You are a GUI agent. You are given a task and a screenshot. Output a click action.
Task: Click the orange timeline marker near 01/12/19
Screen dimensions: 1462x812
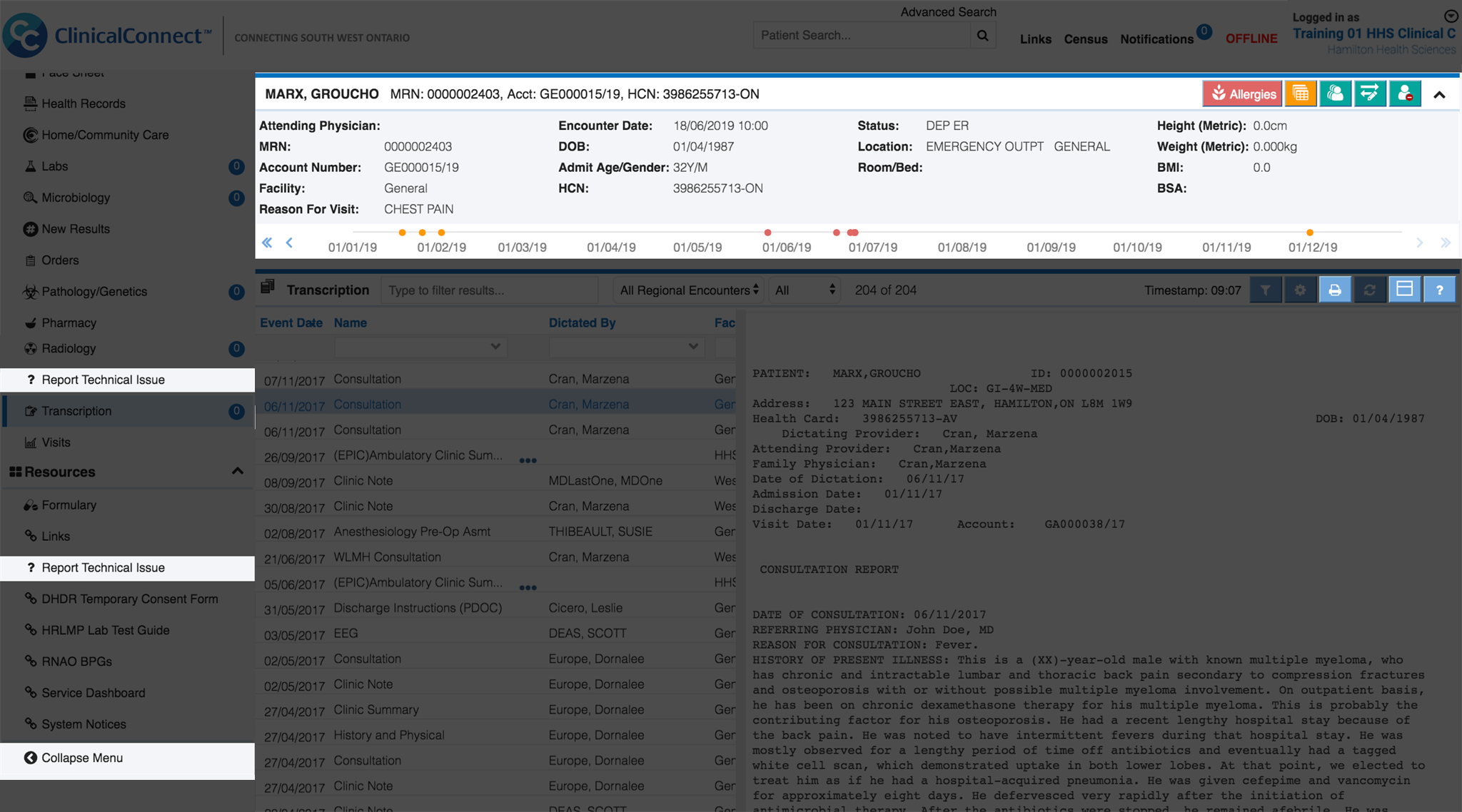(x=1310, y=233)
